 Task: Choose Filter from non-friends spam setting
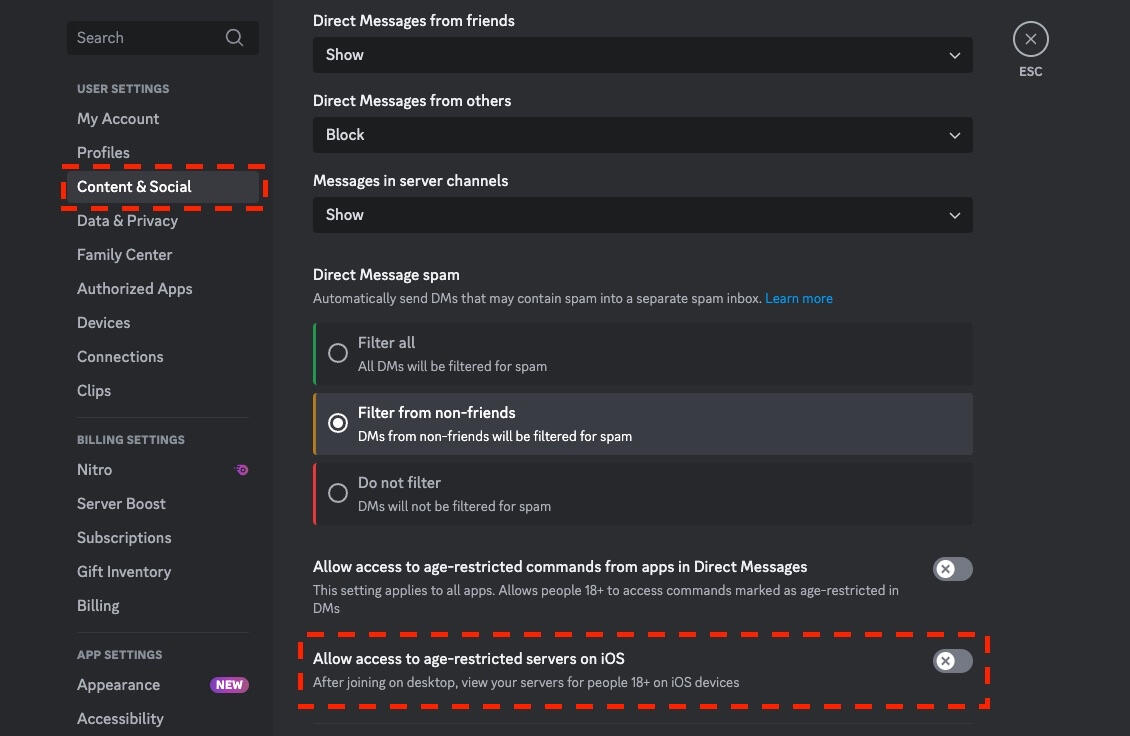pos(338,422)
